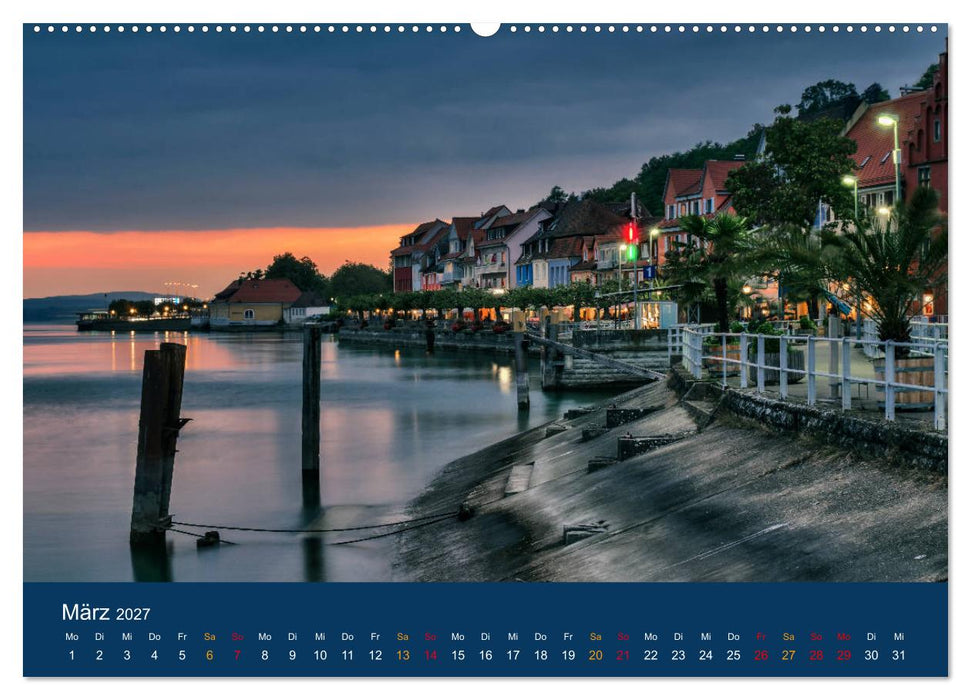Select the lakeside promenade photo
Screen dimensions: 971x700
click(x=486, y=303)
